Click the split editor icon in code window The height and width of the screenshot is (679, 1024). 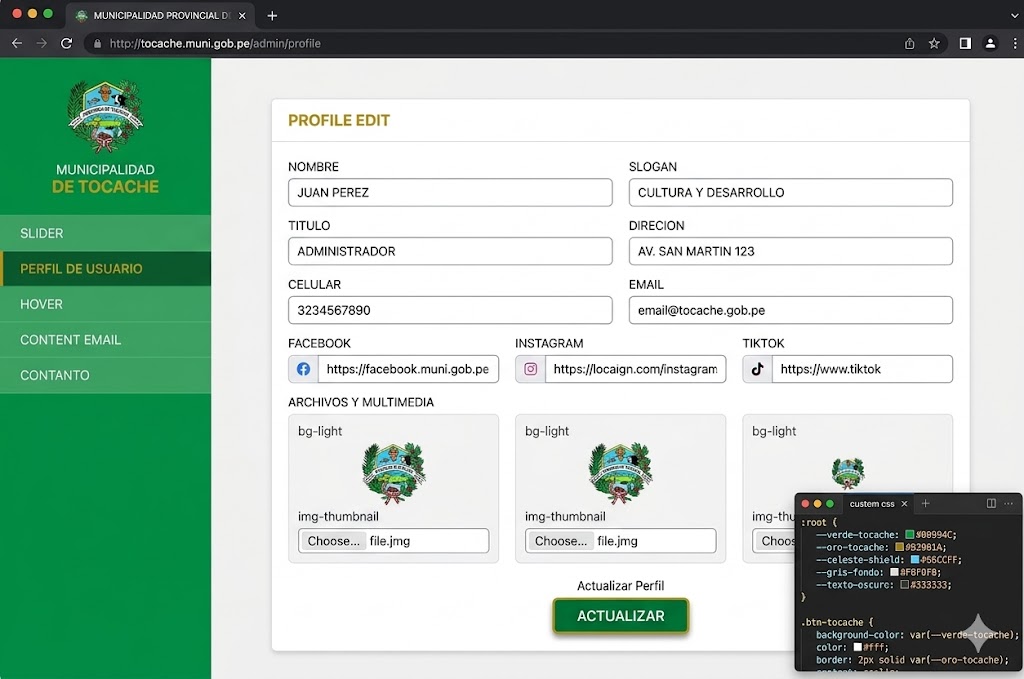(x=991, y=503)
